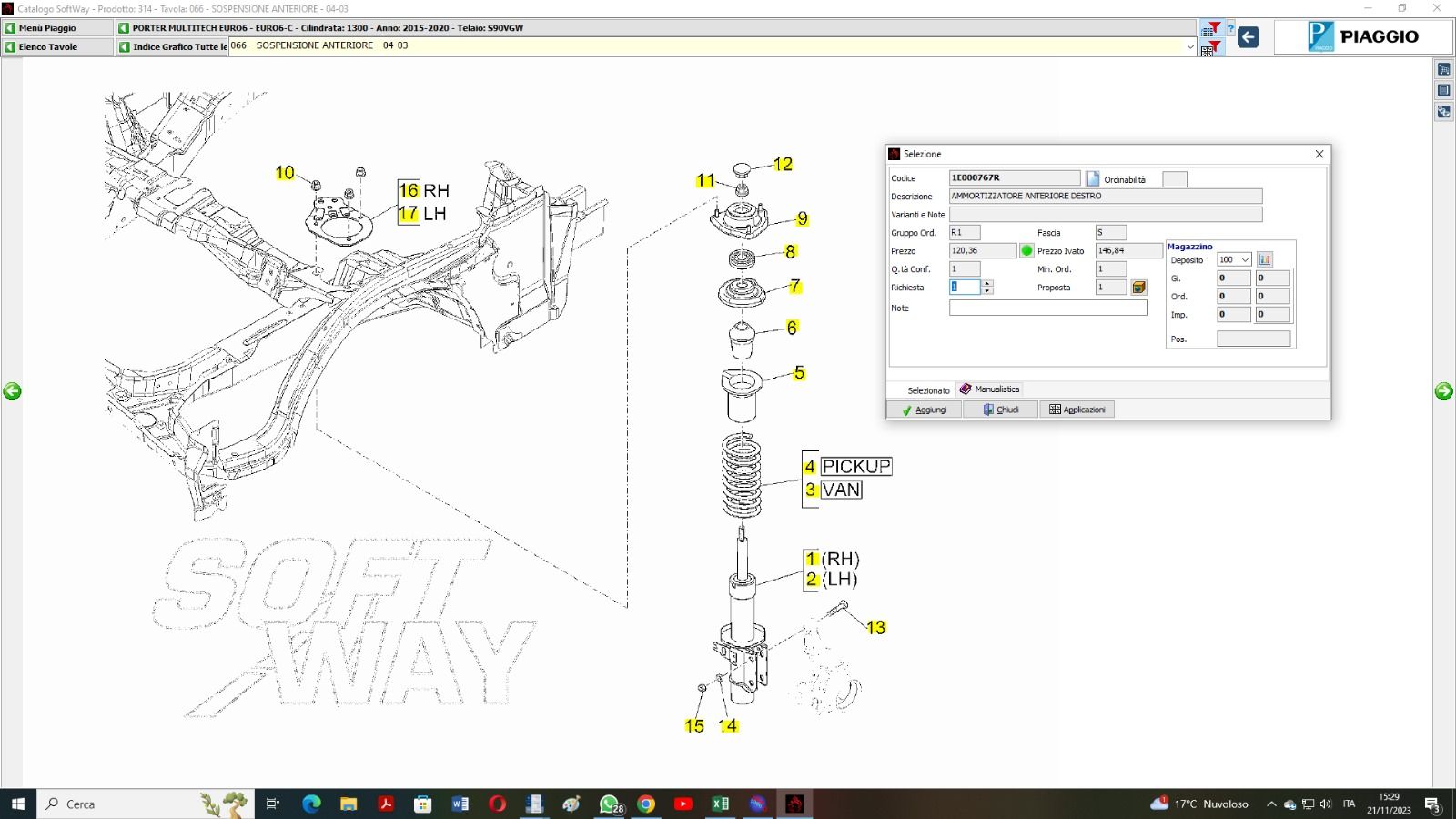Image resolution: width=1456 pixels, height=819 pixels.
Task: Go to next table with green right arrow
Action: pos(1443,391)
